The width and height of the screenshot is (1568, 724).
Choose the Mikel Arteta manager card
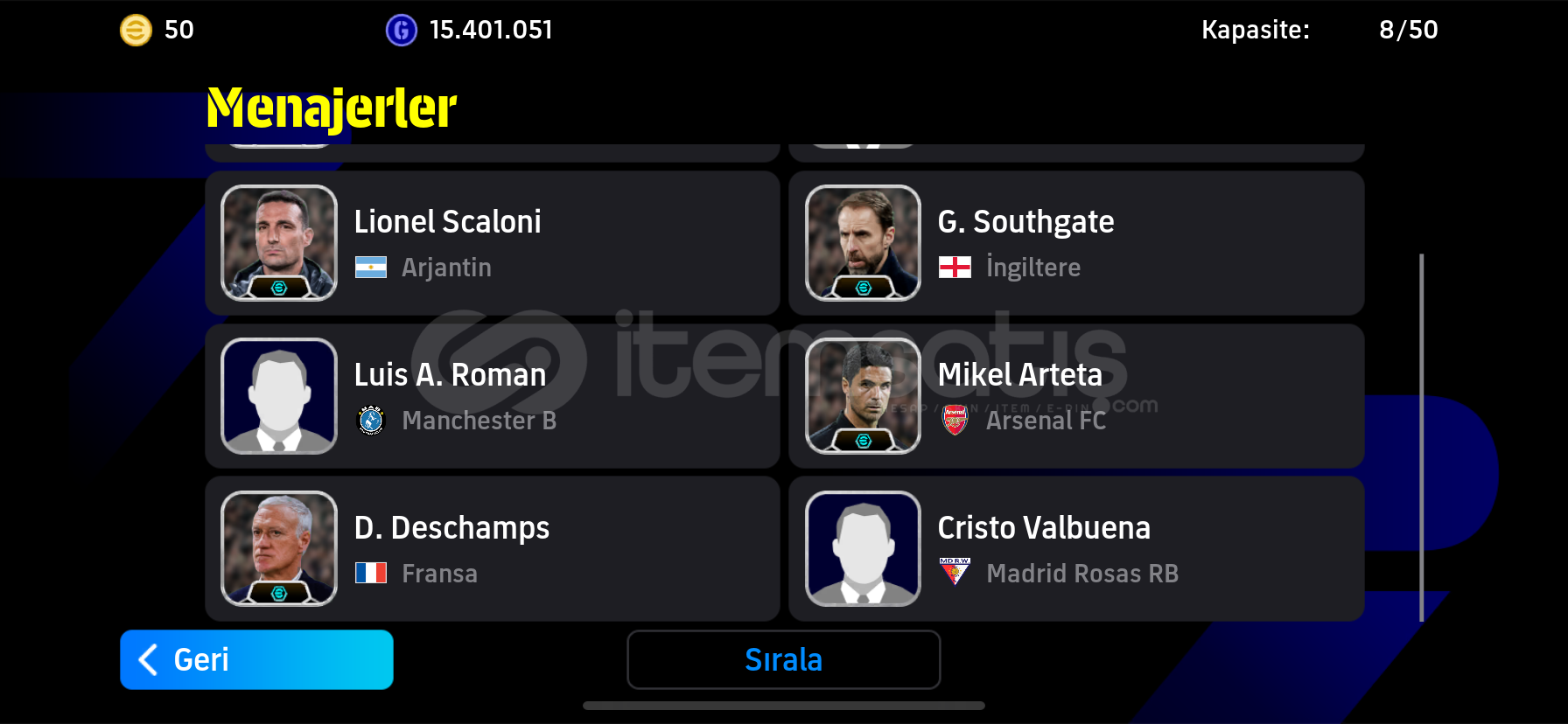point(1076,396)
